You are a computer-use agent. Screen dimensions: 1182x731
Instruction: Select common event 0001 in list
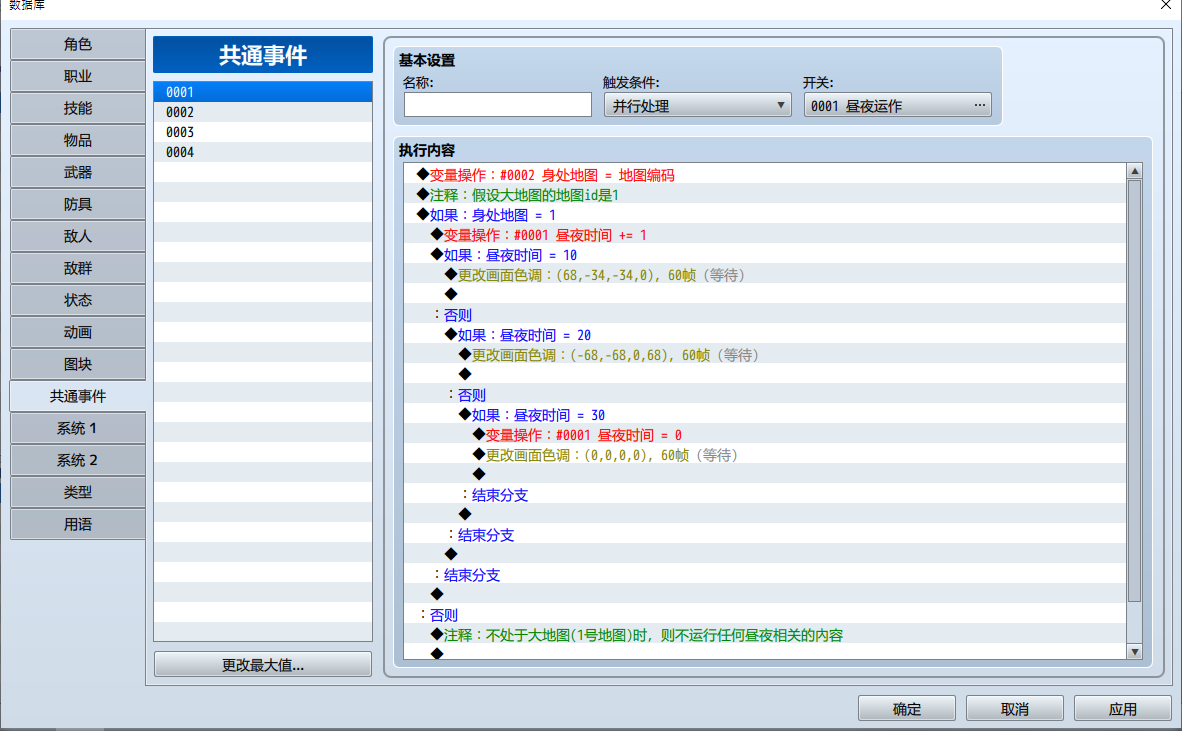(x=263, y=92)
